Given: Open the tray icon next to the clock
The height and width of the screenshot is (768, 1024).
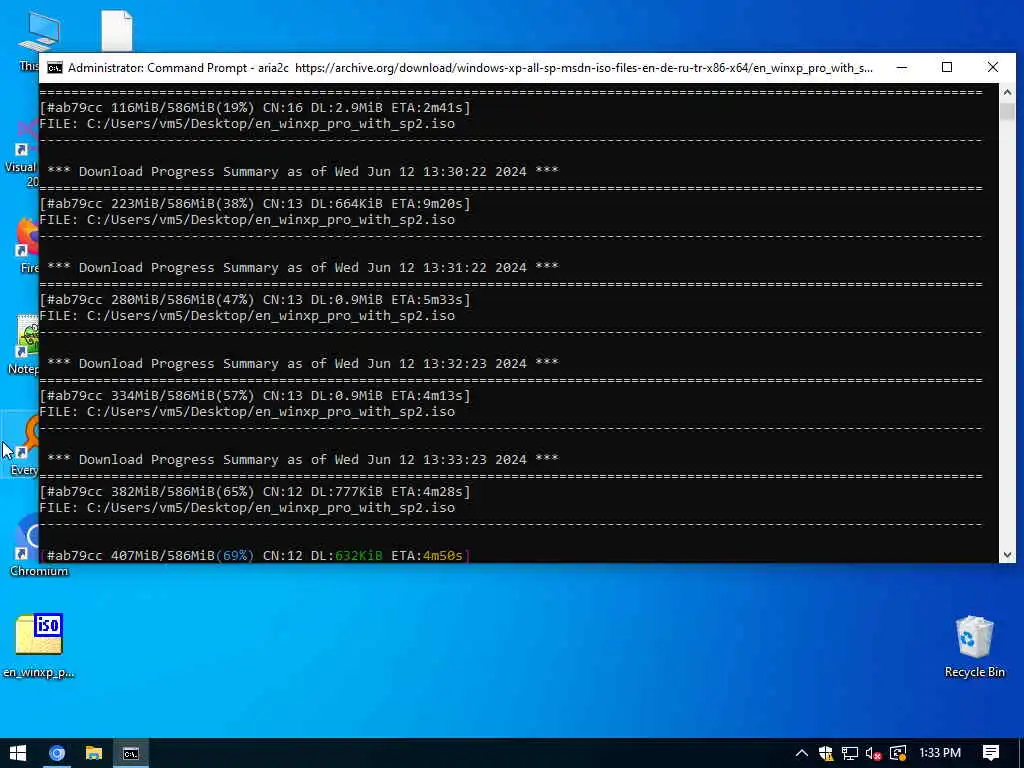Looking at the screenshot, I should click(x=898, y=754).
